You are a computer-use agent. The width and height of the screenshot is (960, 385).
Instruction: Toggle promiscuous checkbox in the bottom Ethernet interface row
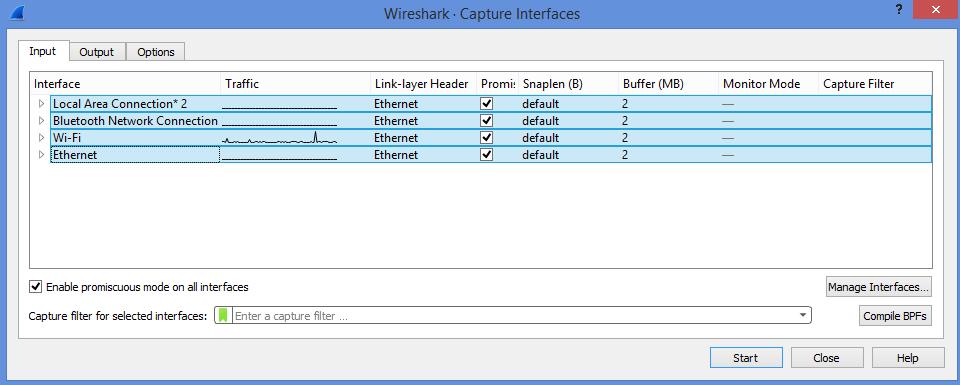pyautogui.click(x=487, y=155)
